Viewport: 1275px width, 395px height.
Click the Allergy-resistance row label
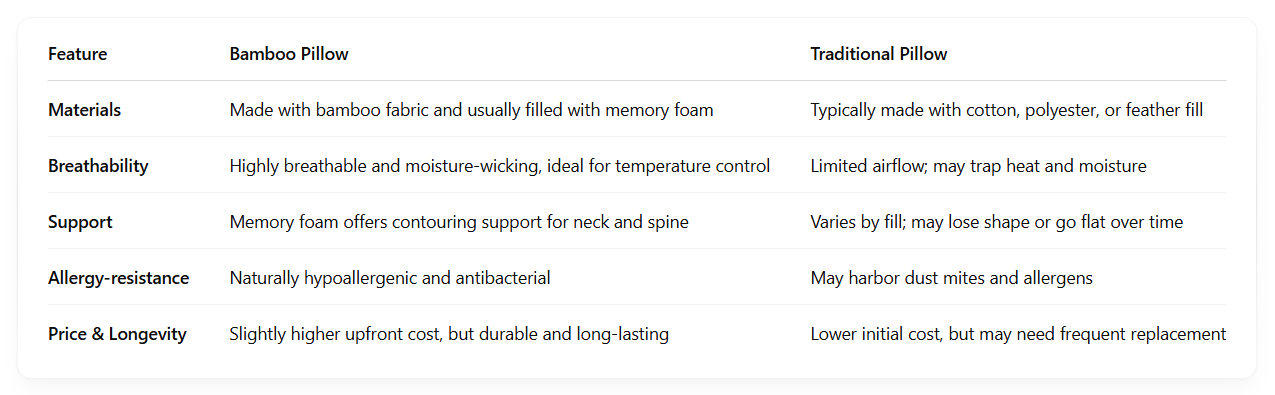118,278
